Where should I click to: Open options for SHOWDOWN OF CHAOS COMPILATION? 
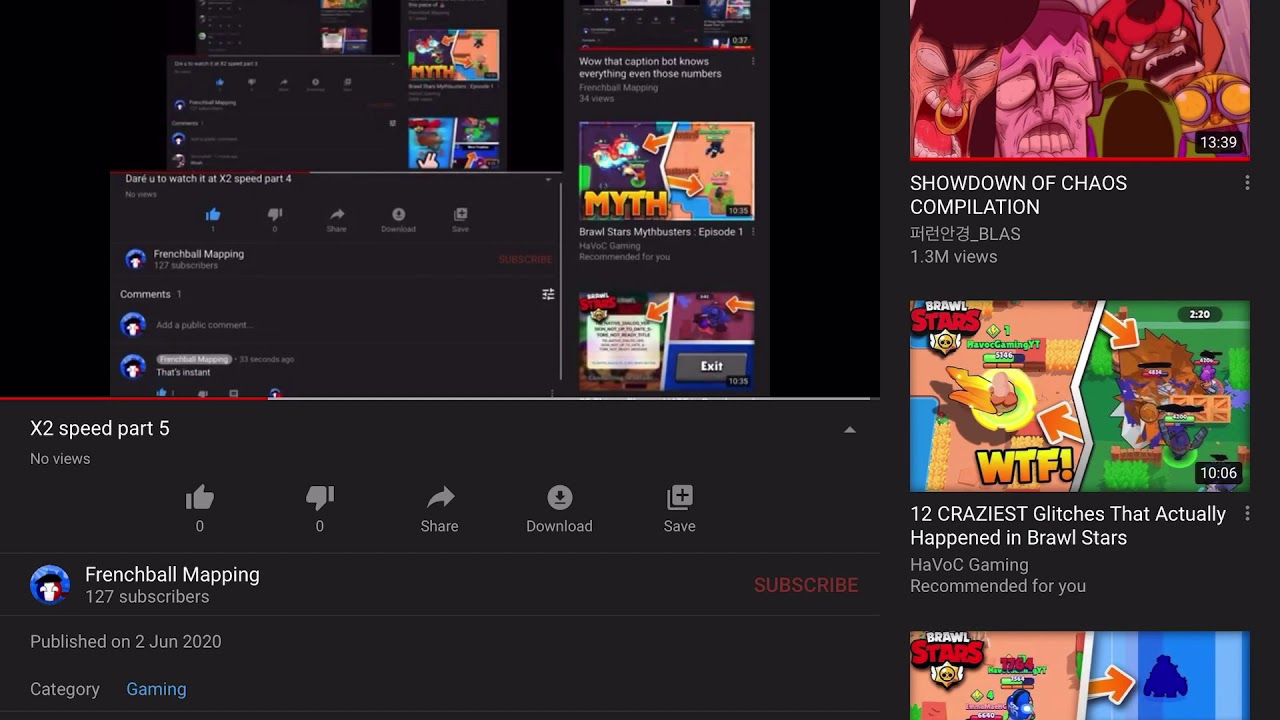tap(1247, 183)
